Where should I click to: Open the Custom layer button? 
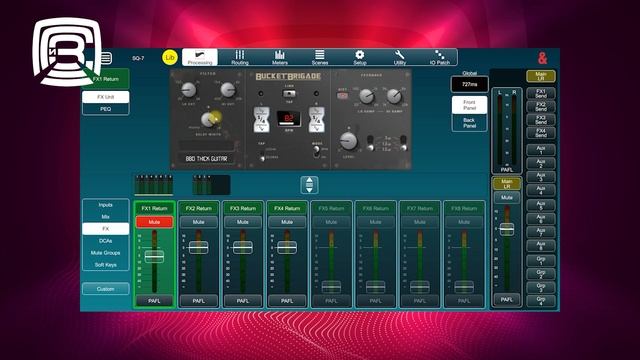click(106, 289)
